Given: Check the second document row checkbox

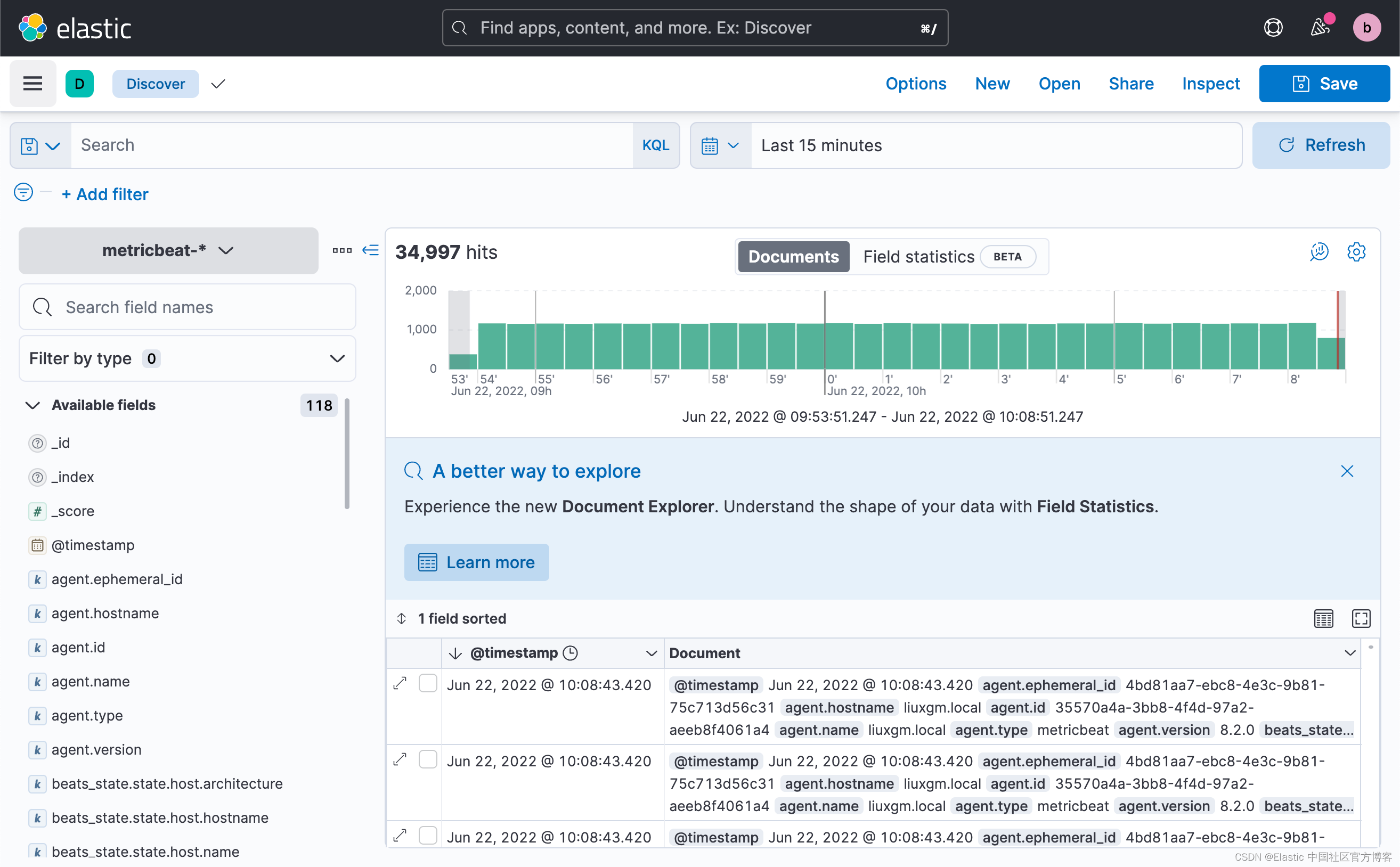Looking at the screenshot, I should tap(428, 759).
